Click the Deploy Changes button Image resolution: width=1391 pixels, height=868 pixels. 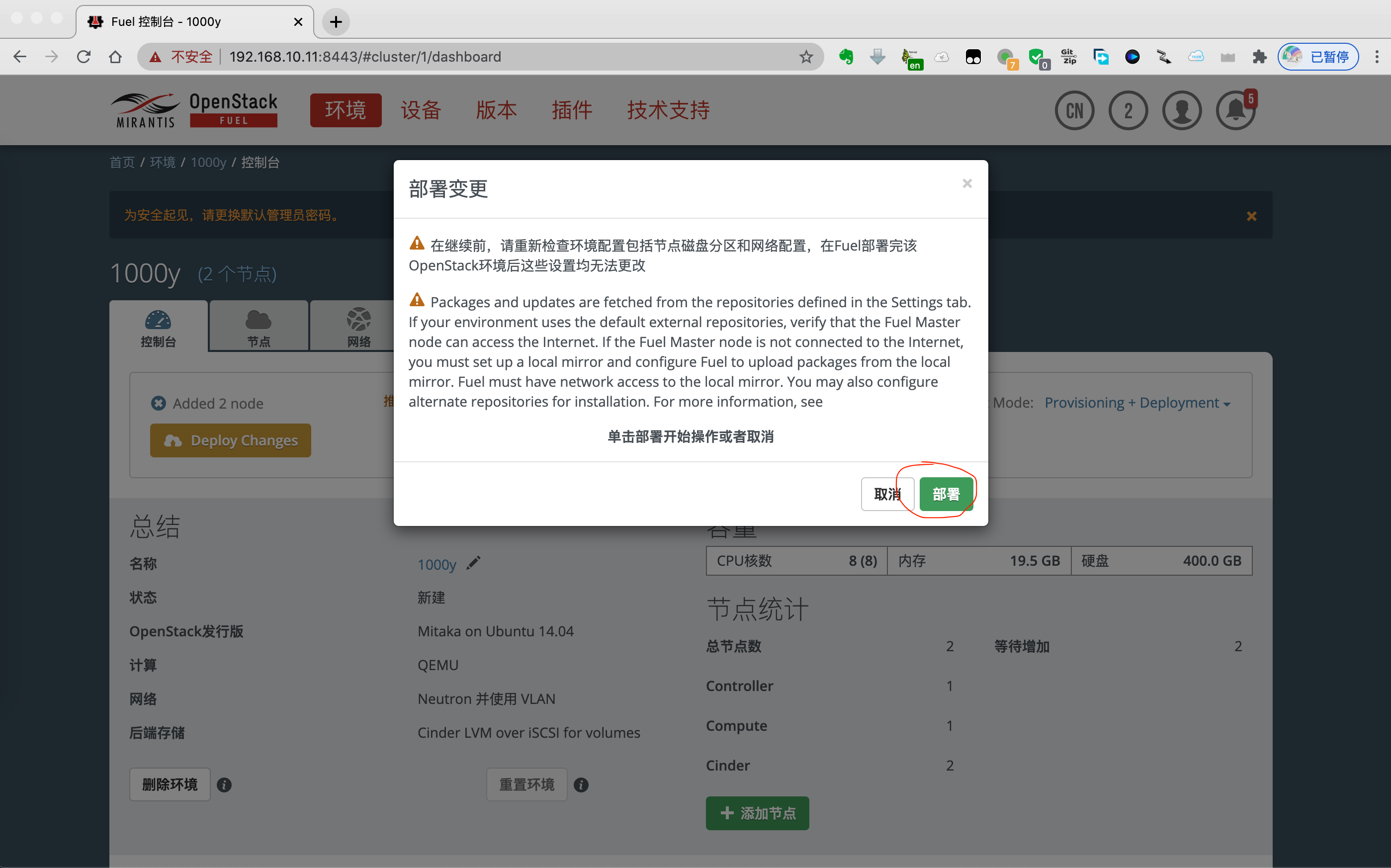pyautogui.click(x=230, y=440)
